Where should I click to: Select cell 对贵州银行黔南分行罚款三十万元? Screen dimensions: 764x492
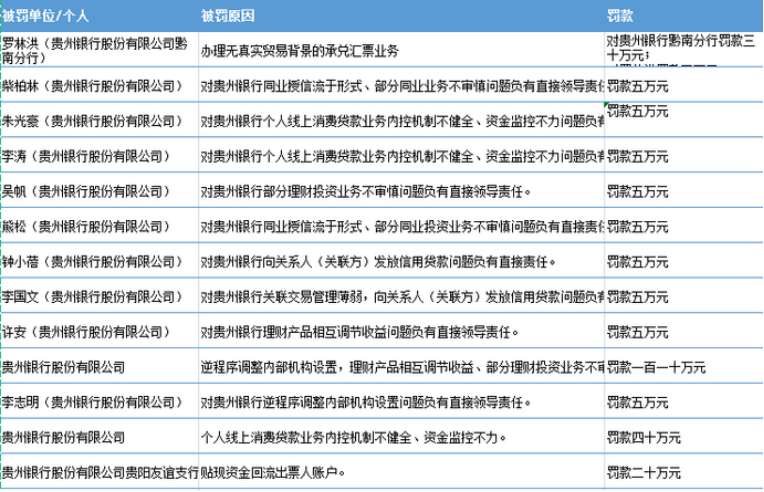click(x=684, y=50)
